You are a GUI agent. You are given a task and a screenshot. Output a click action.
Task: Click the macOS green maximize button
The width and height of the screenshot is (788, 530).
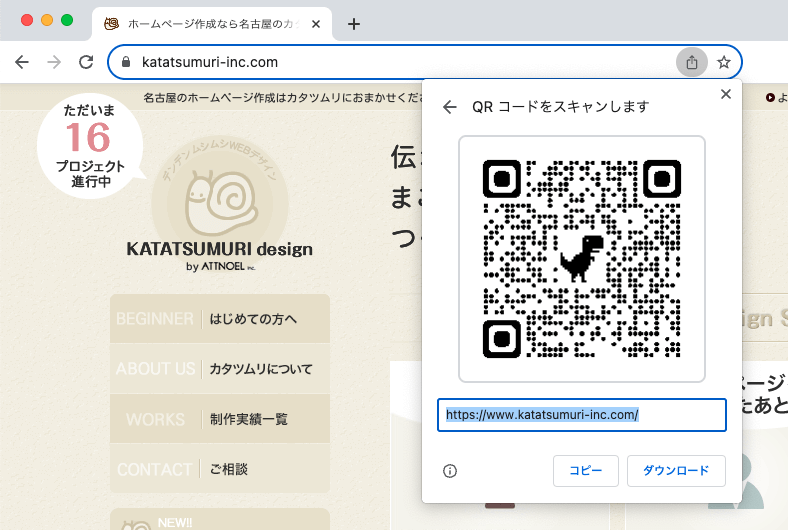(67, 20)
